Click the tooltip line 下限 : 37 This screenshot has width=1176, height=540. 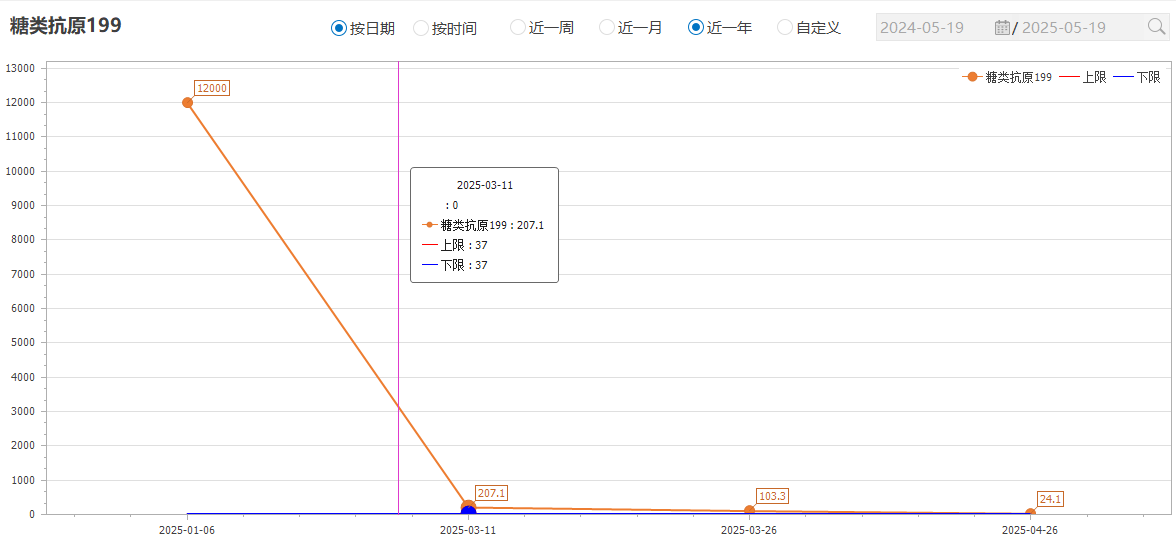click(456, 265)
